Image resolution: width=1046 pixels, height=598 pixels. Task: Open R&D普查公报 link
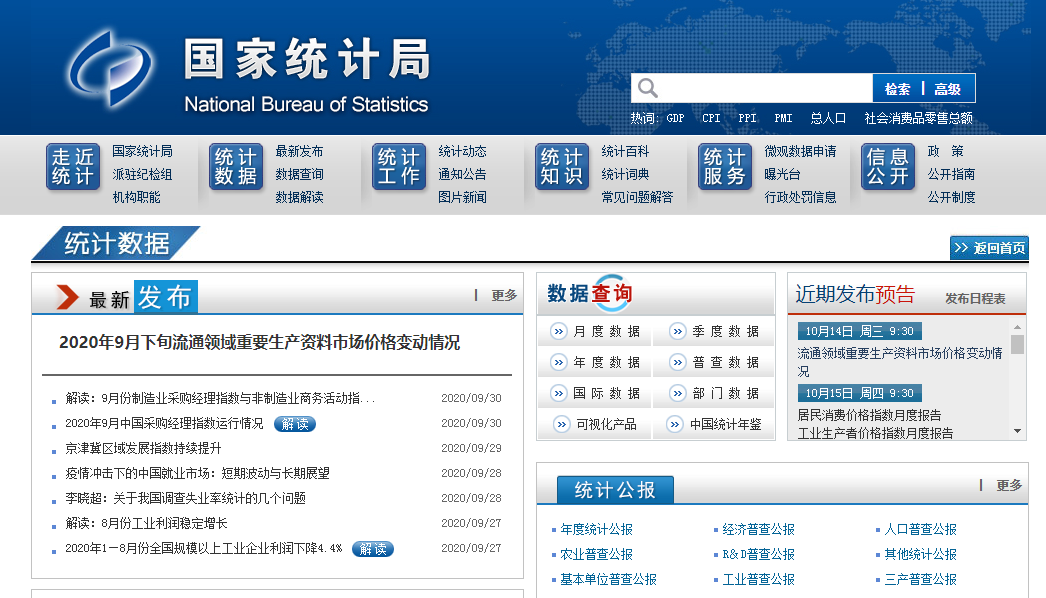pos(758,555)
